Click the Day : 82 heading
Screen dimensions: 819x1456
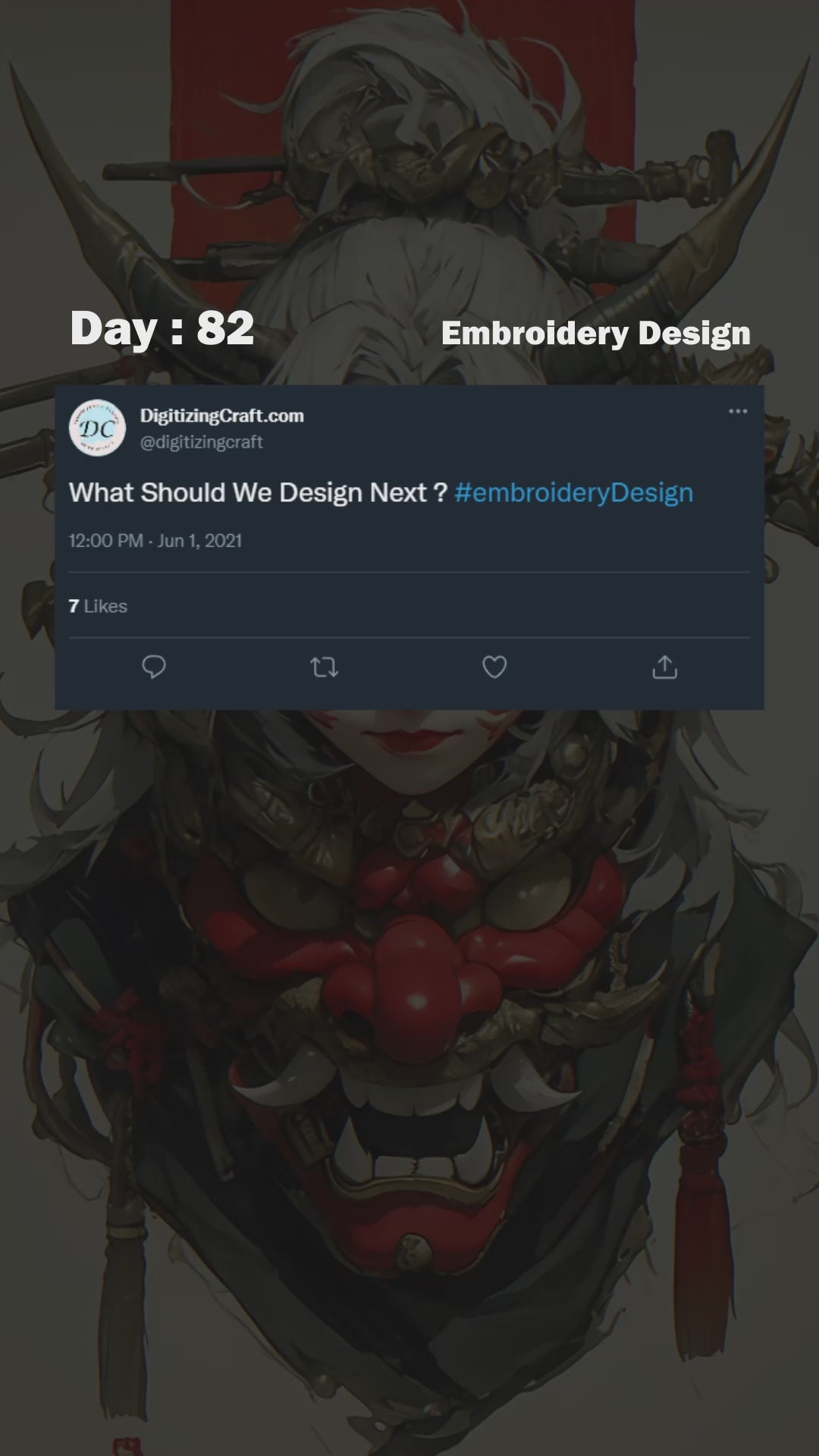162,328
